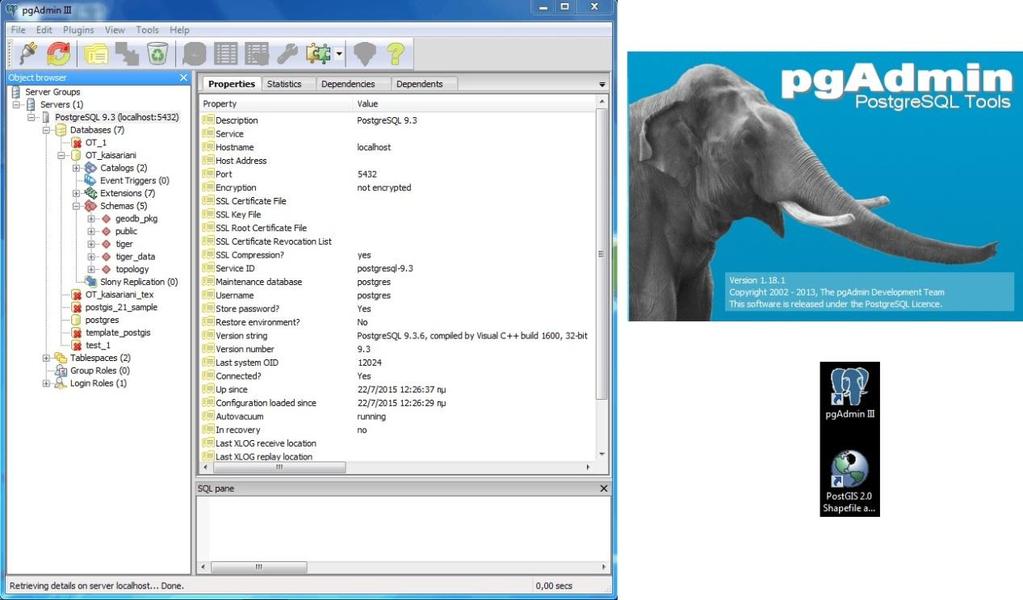Open the object Properties toolbar icon

[x=96, y=53]
